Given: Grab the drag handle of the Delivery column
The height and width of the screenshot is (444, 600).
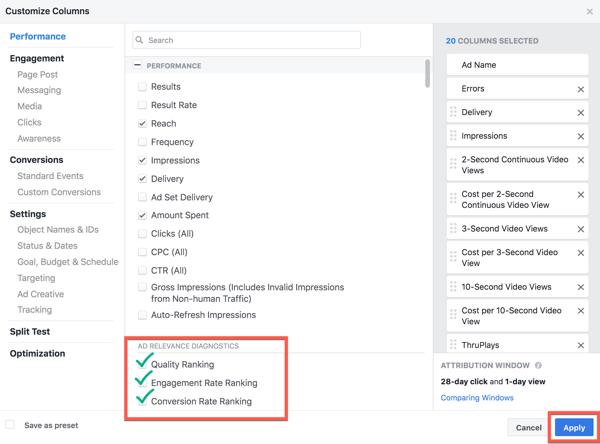Looking at the screenshot, I should (x=453, y=112).
